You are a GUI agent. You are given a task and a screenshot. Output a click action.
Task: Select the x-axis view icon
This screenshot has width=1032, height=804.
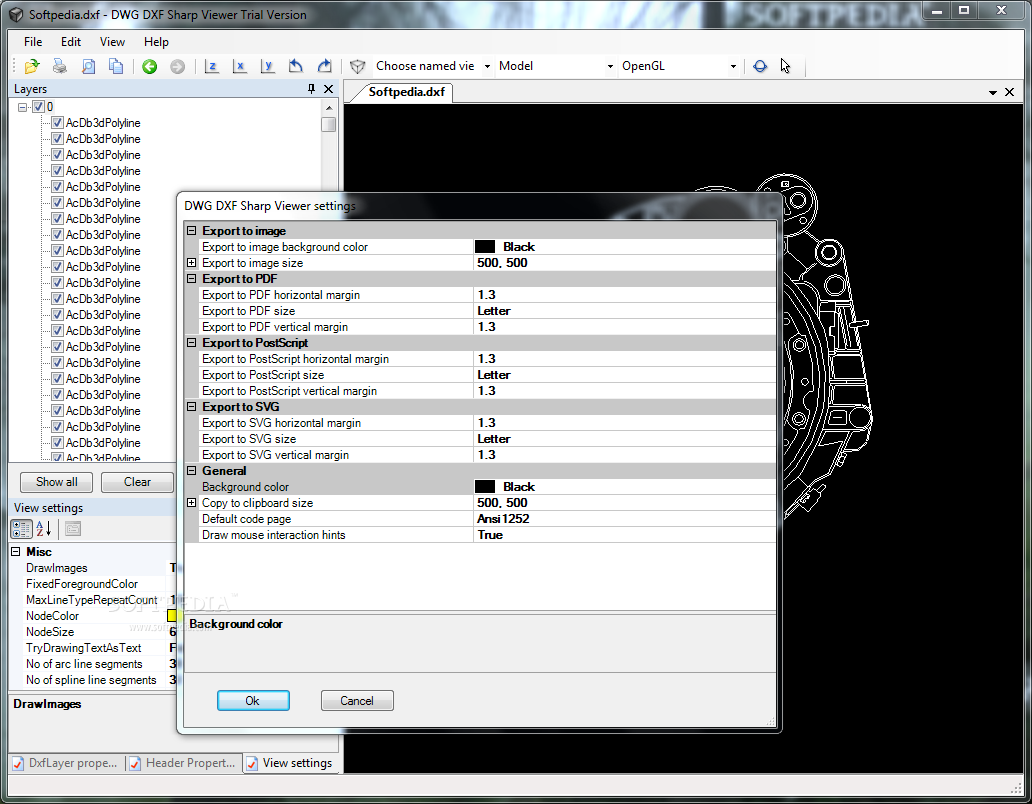[x=240, y=66]
